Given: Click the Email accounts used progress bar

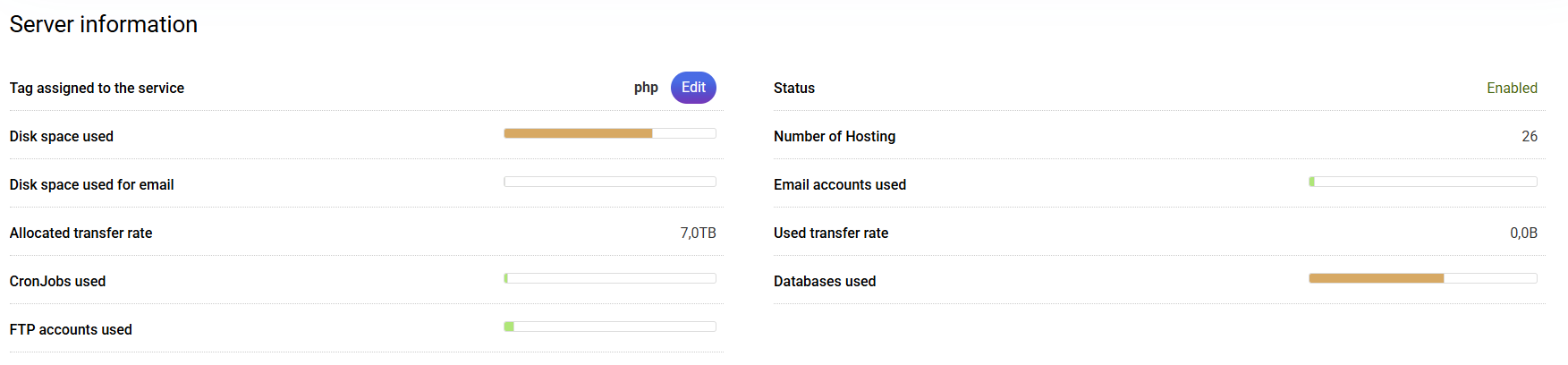Looking at the screenshot, I should coord(1422,182).
